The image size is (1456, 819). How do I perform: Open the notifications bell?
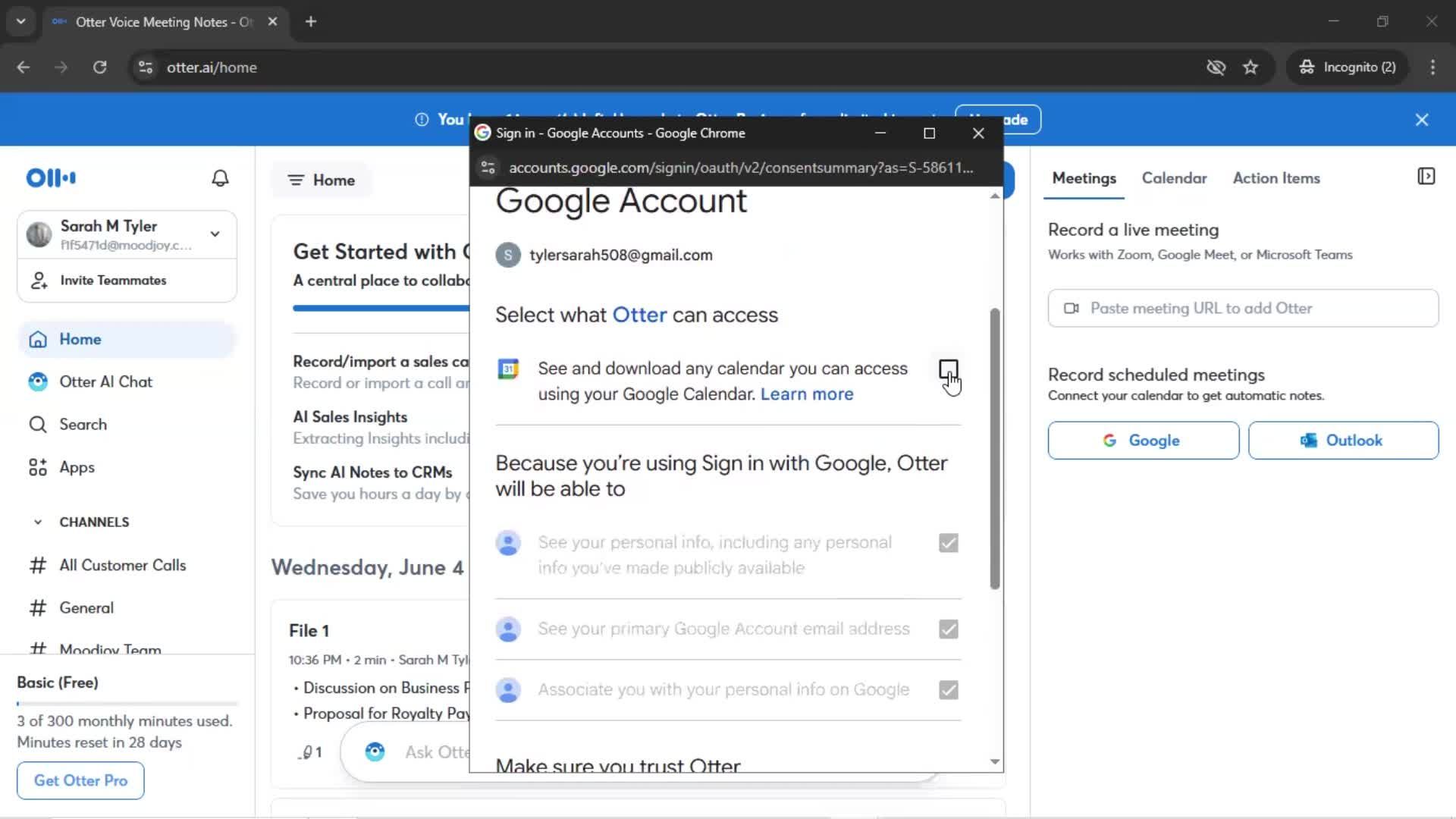(220, 178)
